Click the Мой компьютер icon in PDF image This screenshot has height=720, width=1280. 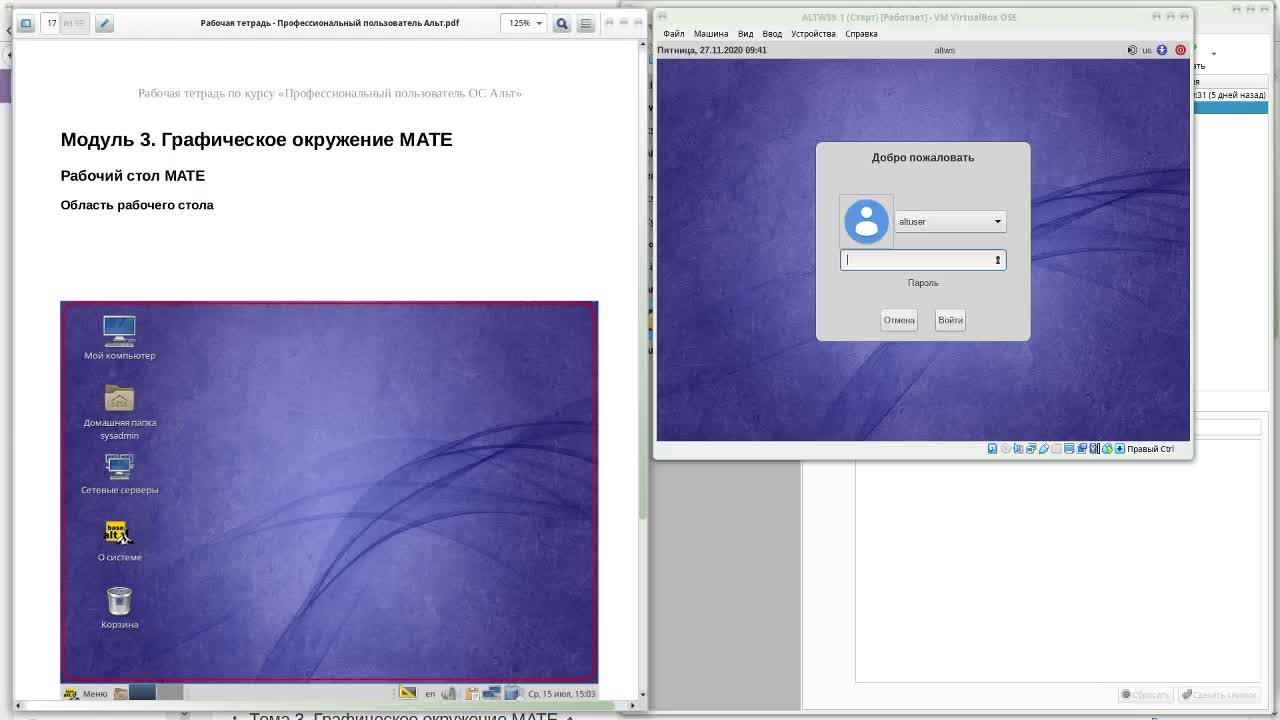coord(119,337)
